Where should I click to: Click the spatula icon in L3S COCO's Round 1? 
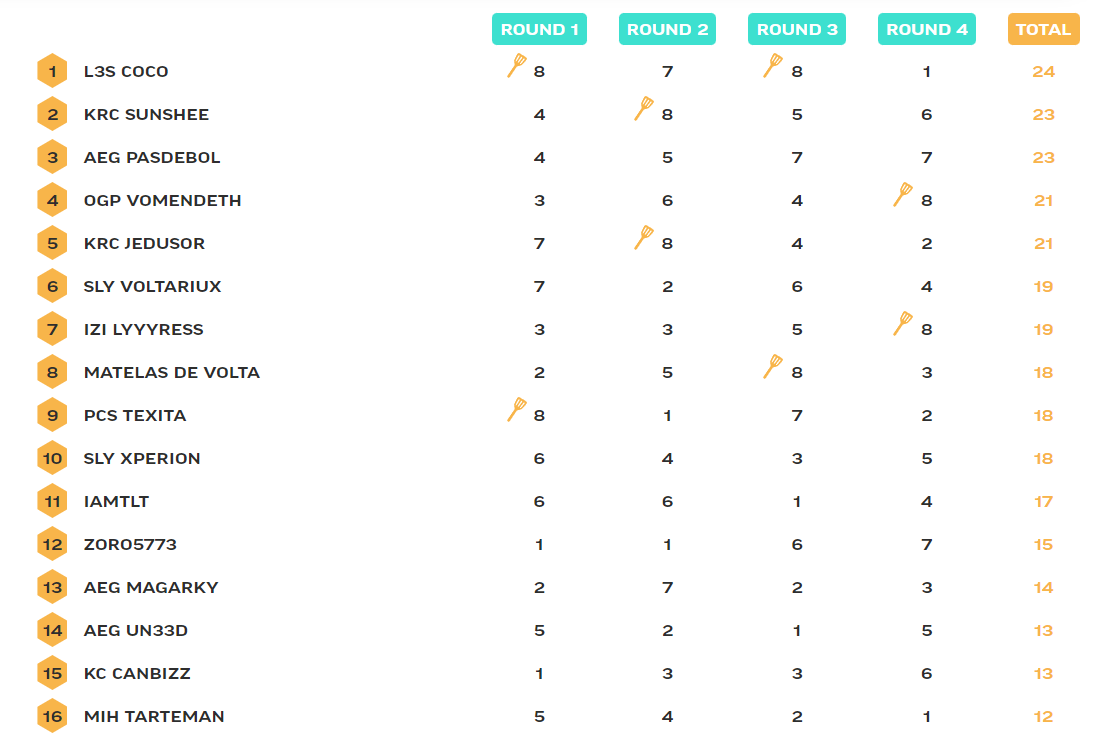point(517,67)
